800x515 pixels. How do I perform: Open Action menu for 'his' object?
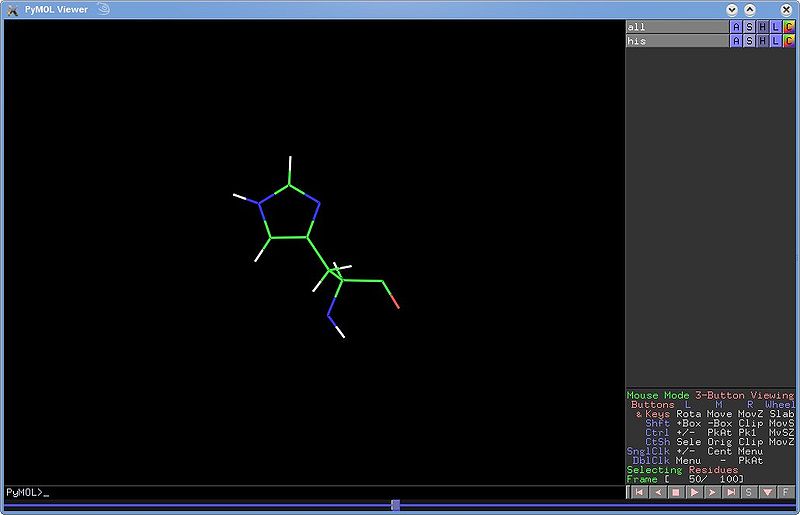click(737, 41)
